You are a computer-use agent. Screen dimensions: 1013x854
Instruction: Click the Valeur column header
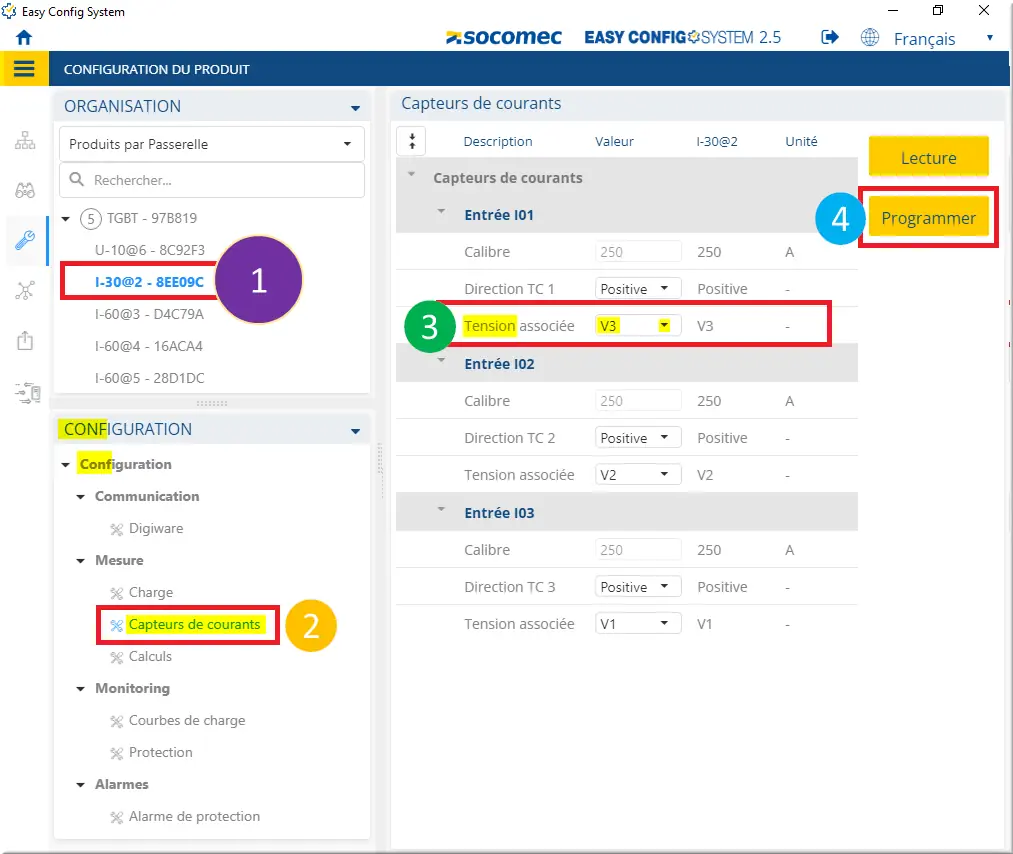614,141
